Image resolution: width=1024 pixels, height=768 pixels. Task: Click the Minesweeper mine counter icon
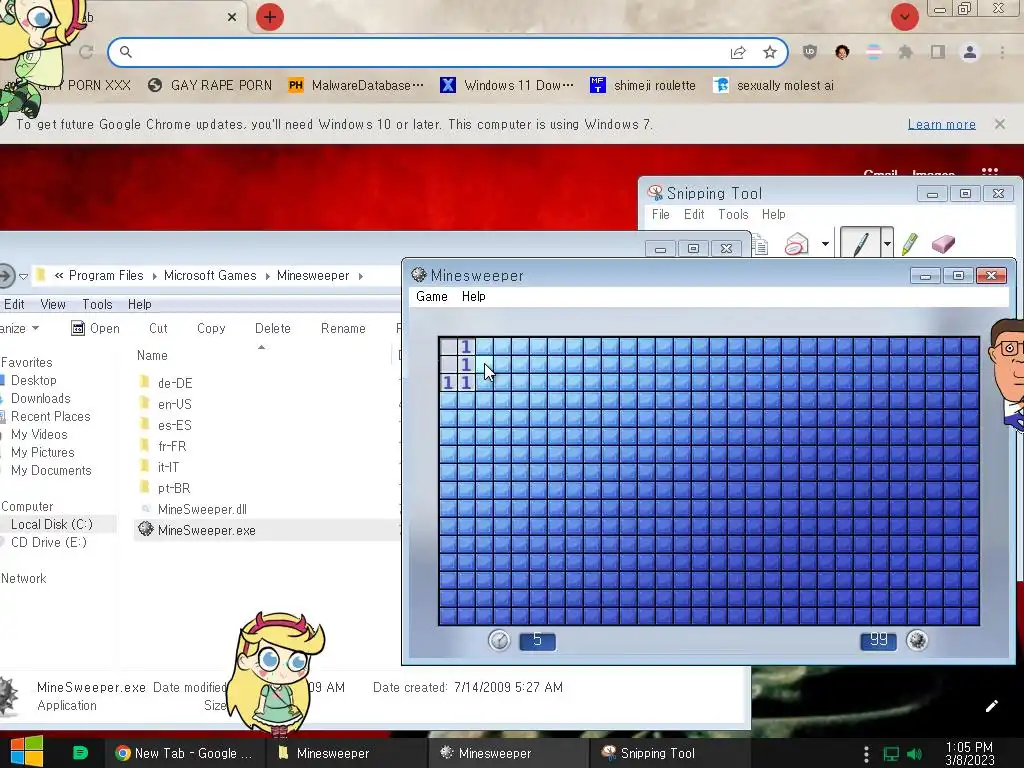click(917, 640)
